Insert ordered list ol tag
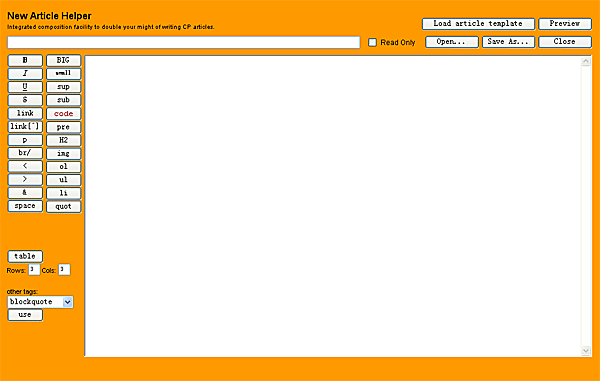The width and height of the screenshot is (600, 381). pyautogui.click(x=64, y=167)
